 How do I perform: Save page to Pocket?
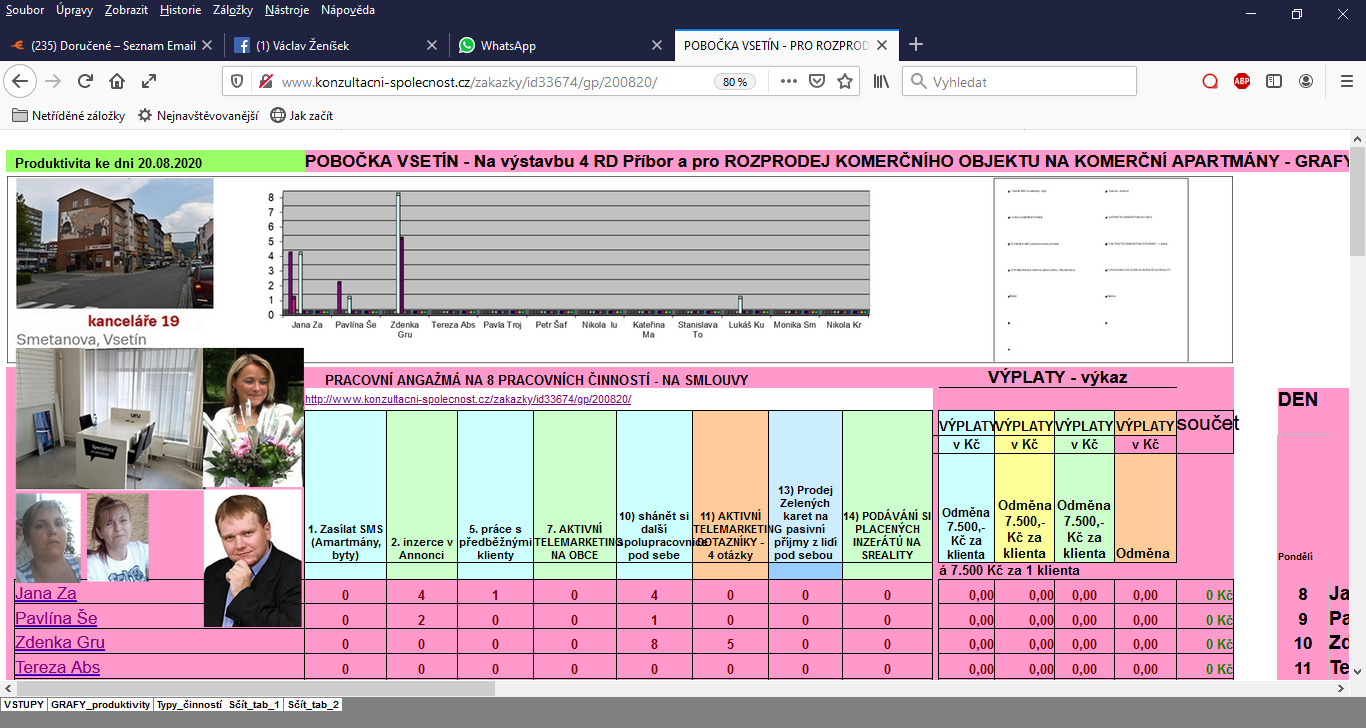pyautogui.click(x=817, y=81)
